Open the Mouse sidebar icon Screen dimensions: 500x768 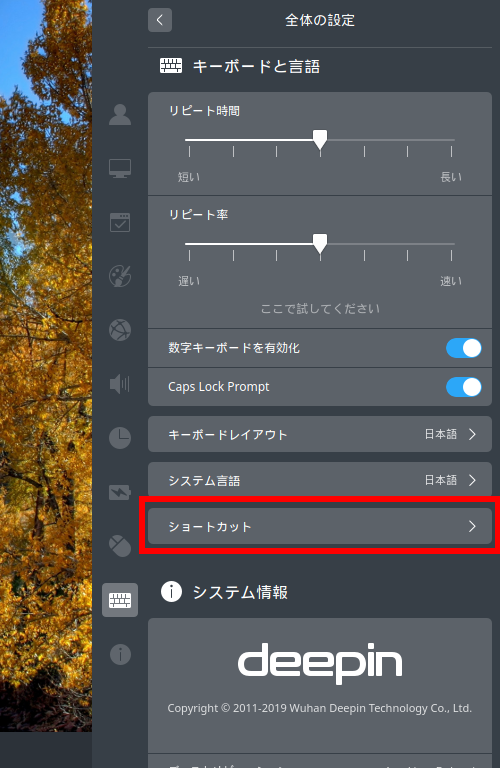coord(120,546)
